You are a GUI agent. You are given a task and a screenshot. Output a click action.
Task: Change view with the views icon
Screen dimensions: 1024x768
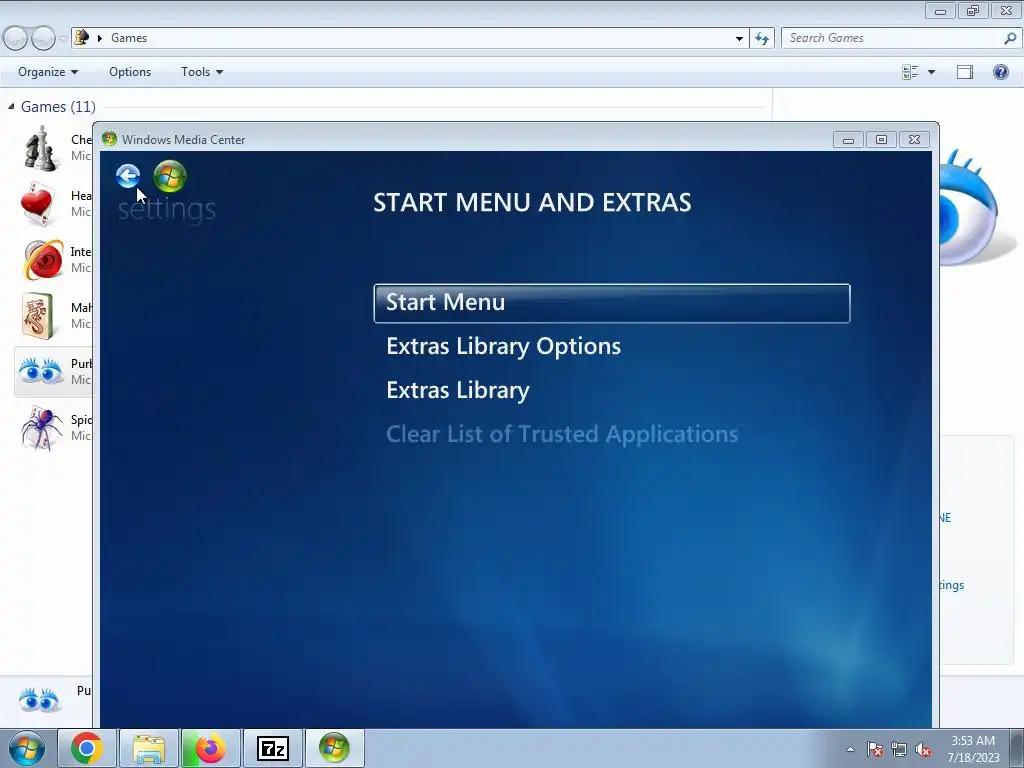[910, 72]
